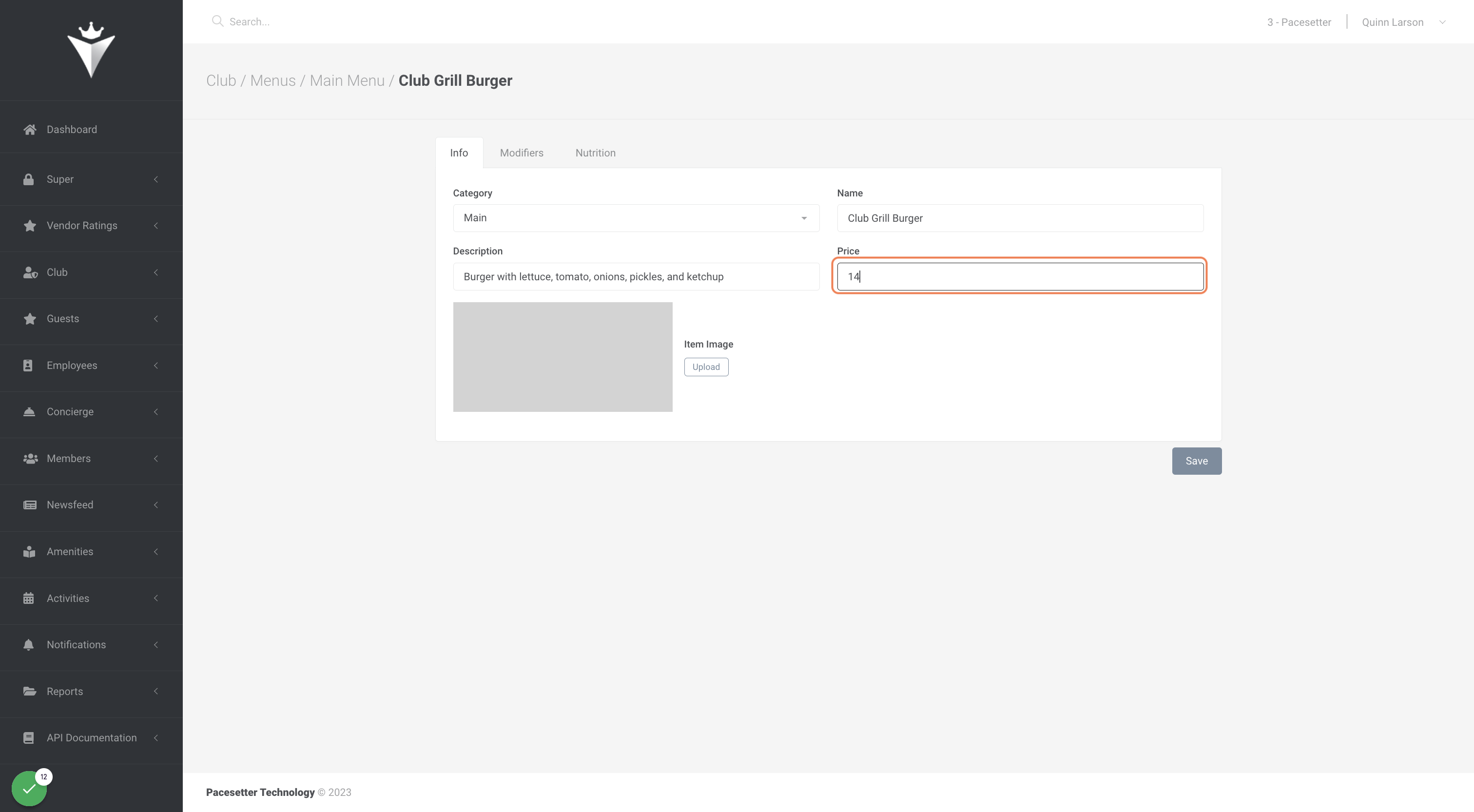Click the Save button
The width and height of the screenshot is (1474, 812).
pos(1197,461)
